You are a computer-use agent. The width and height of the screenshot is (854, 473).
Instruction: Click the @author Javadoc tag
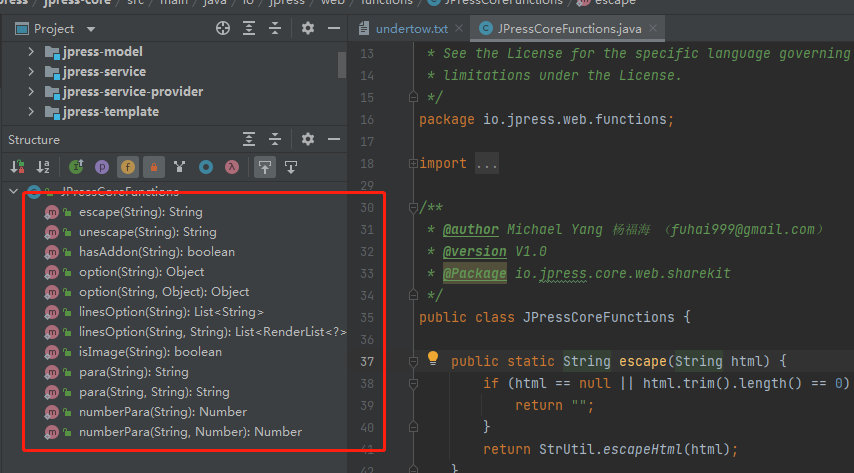pyautogui.click(x=471, y=229)
